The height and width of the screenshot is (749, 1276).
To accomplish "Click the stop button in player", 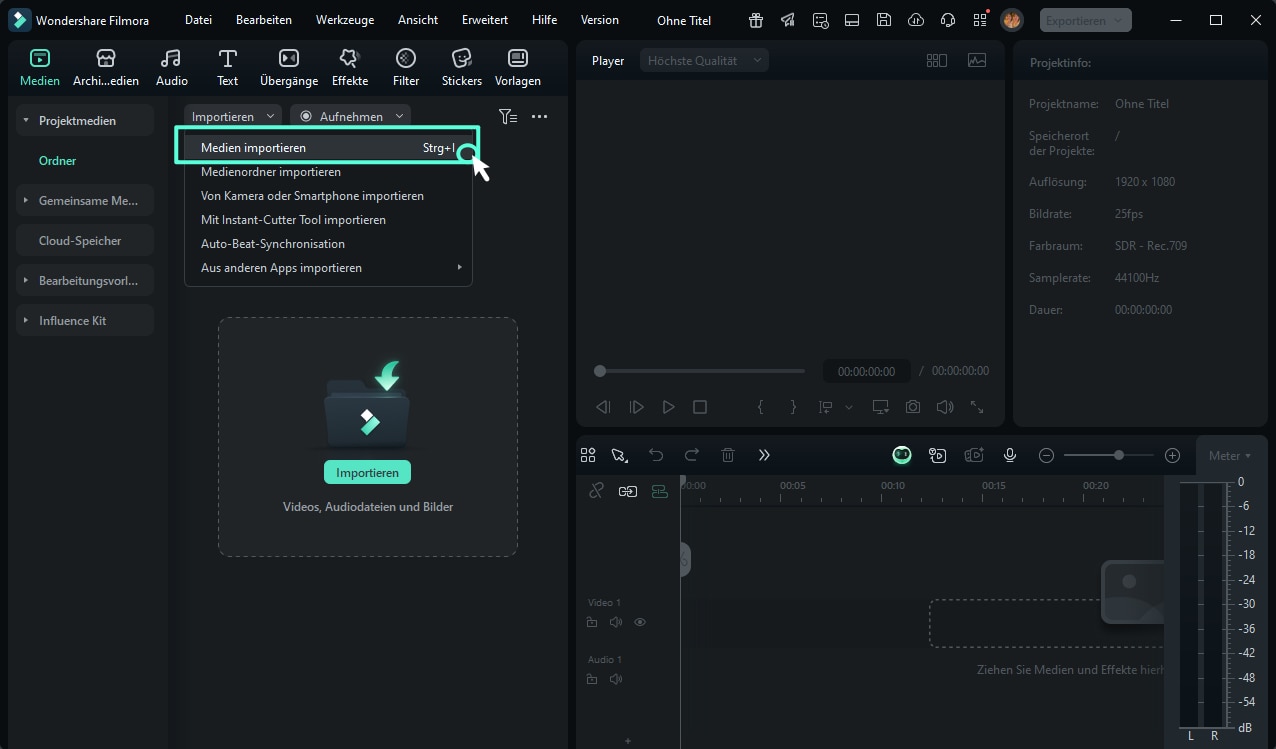I will click(700, 407).
